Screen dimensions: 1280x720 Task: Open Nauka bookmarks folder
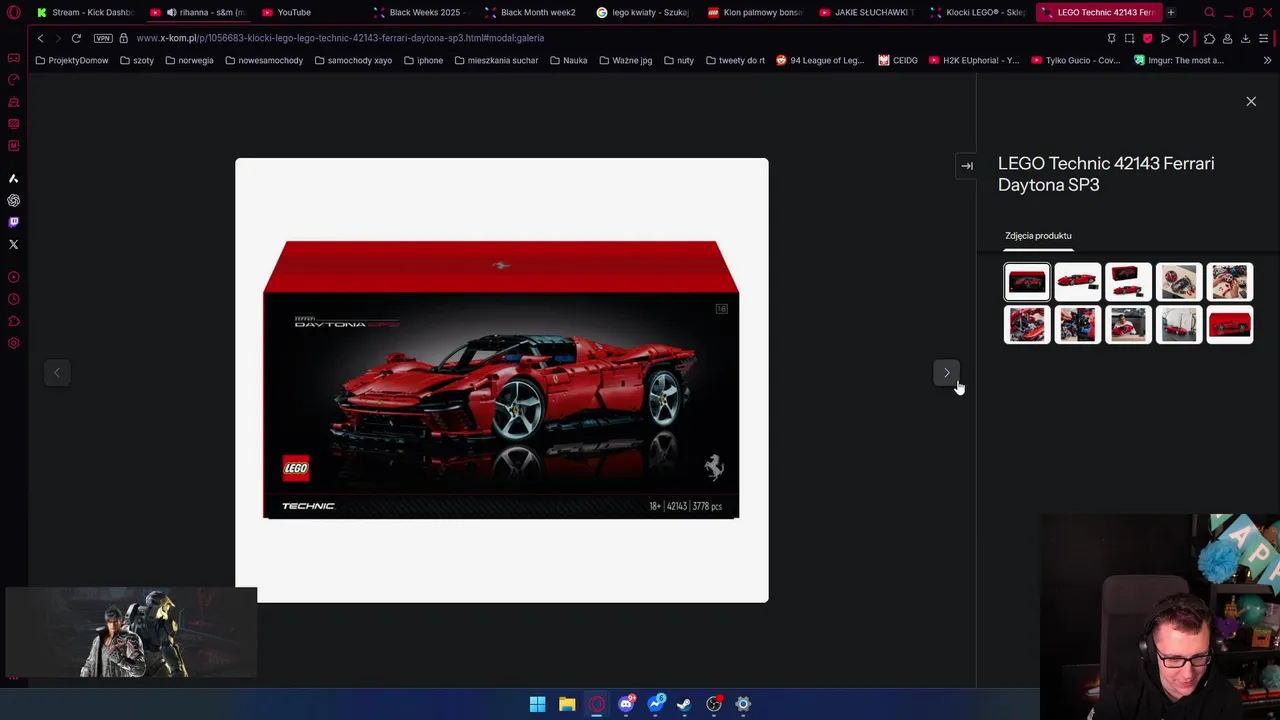click(x=569, y=60)
